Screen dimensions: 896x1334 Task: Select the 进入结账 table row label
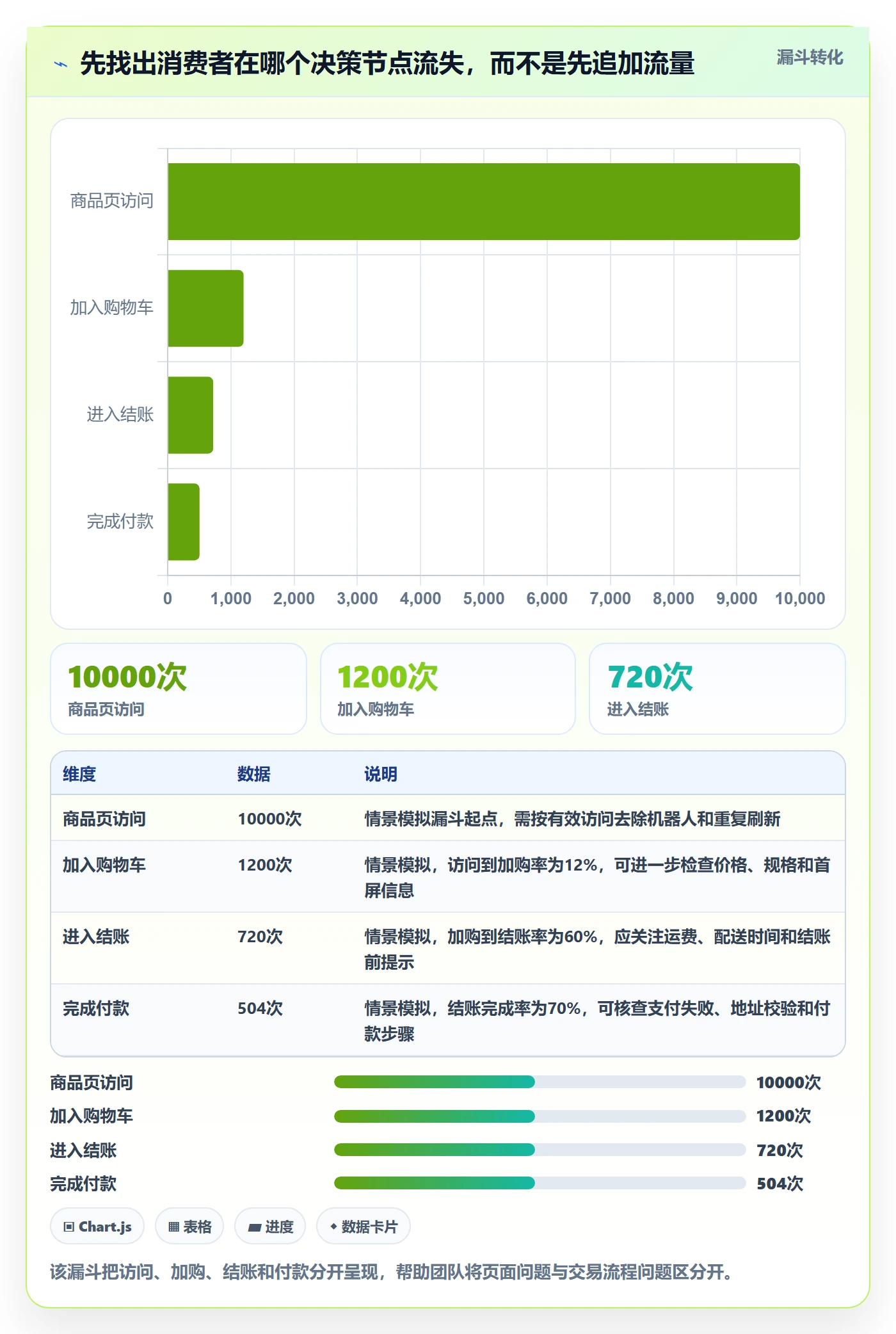[96, 936]
